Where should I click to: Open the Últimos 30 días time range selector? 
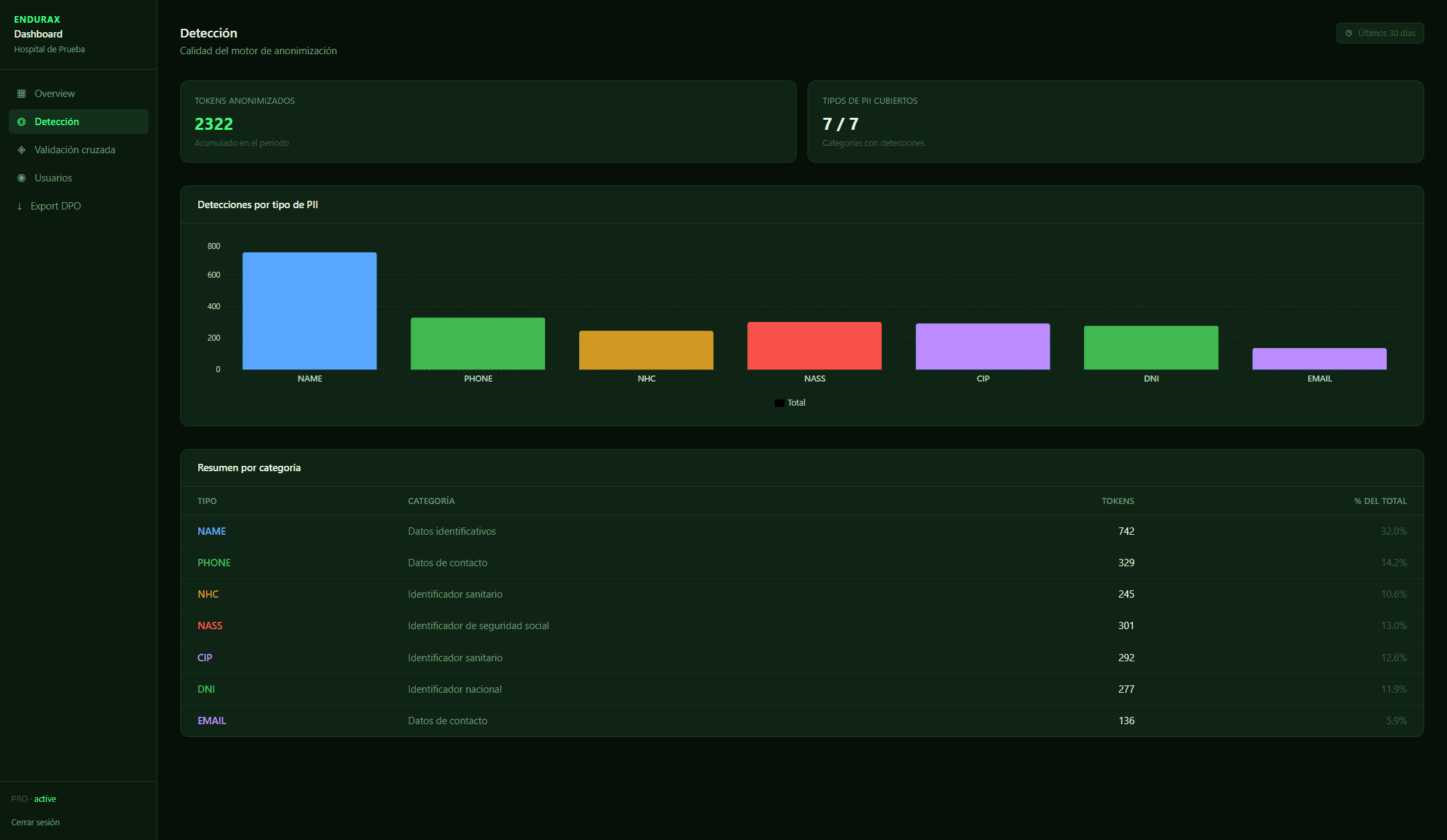tap(1379, 32)
